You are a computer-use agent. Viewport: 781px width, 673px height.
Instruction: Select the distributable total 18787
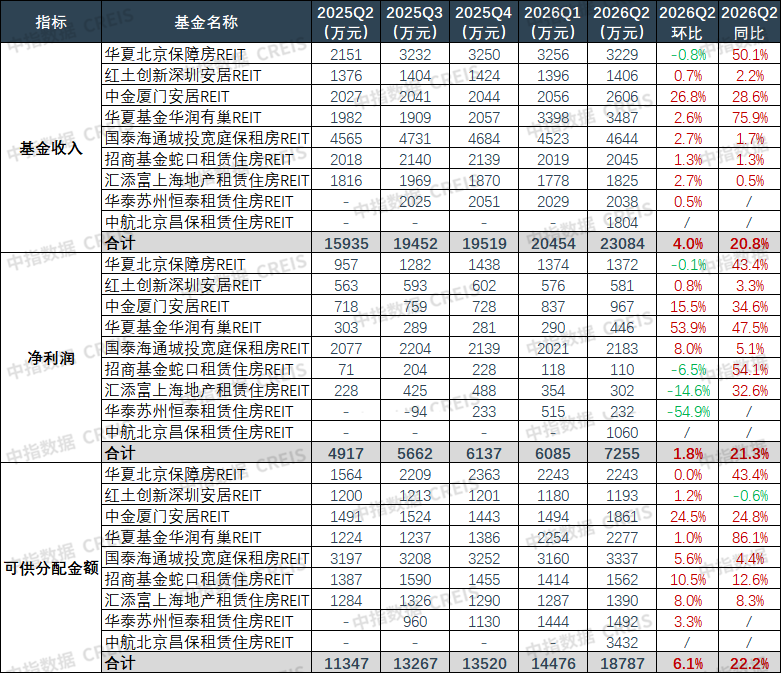[x=622, y=663]
